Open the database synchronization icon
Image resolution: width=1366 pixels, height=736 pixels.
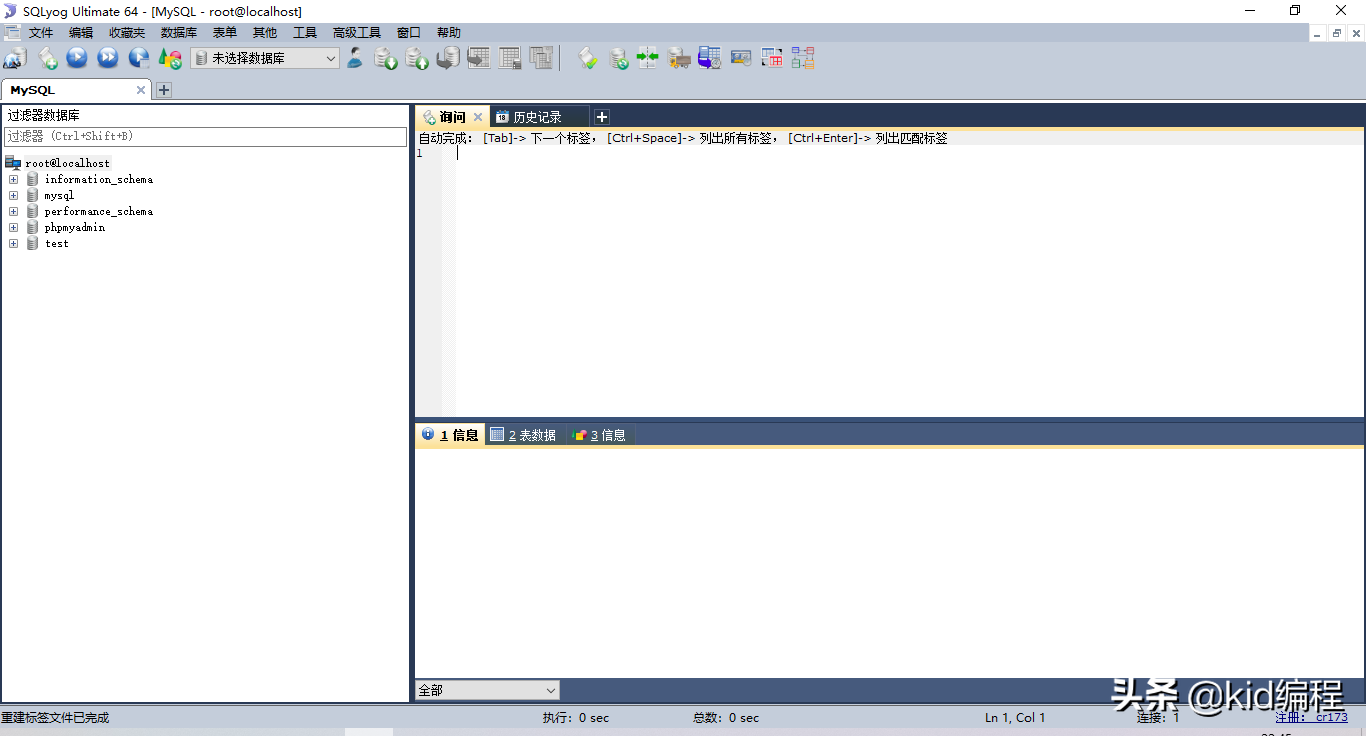tap(619, 57)
